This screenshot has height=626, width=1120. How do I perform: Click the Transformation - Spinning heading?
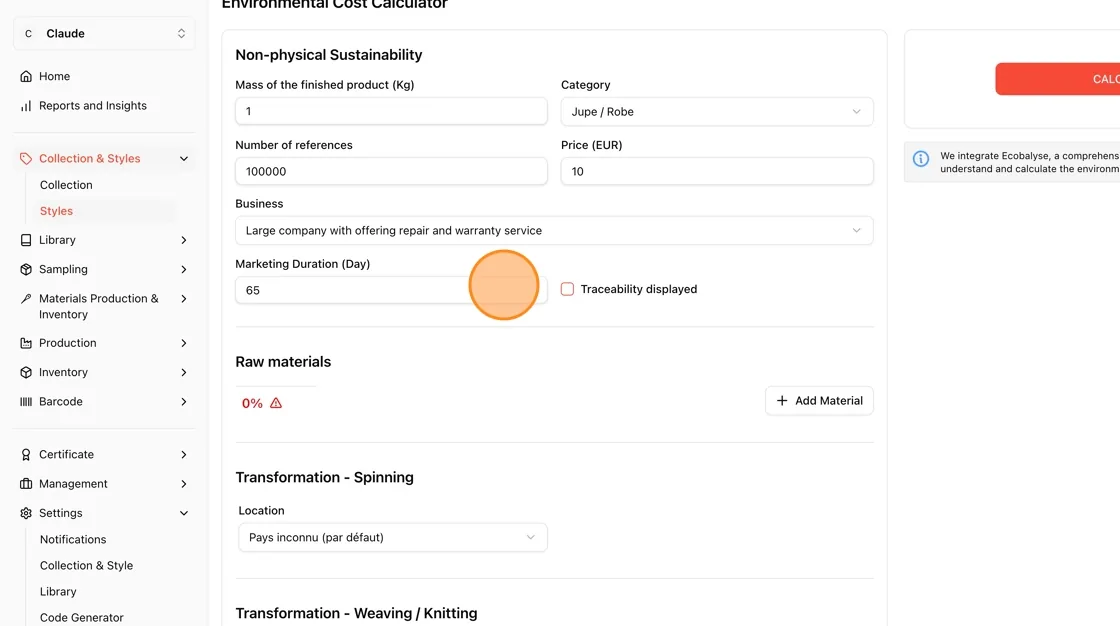[324, 477]
